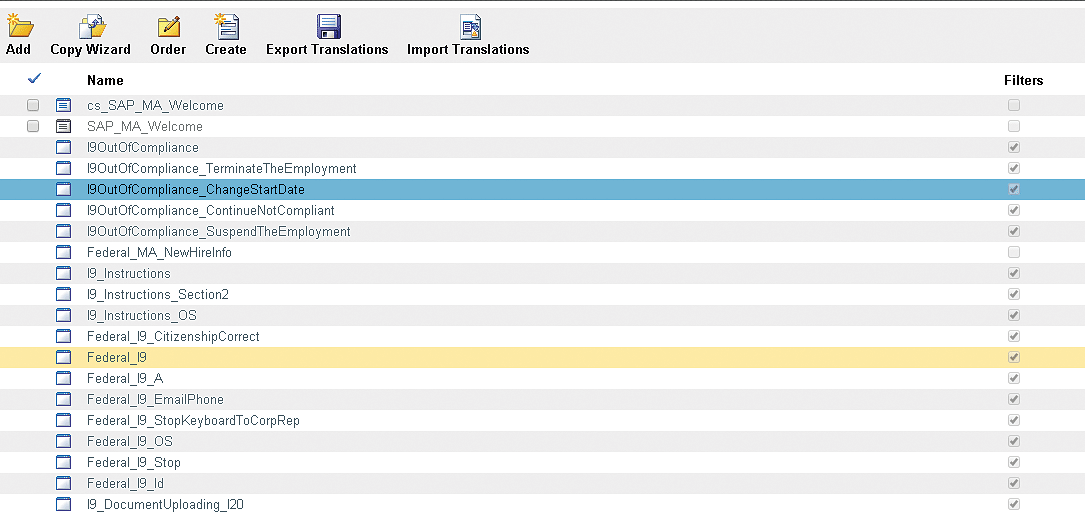
Task: Open the Federal_I9 panel
Action: (x=117, y=358)
